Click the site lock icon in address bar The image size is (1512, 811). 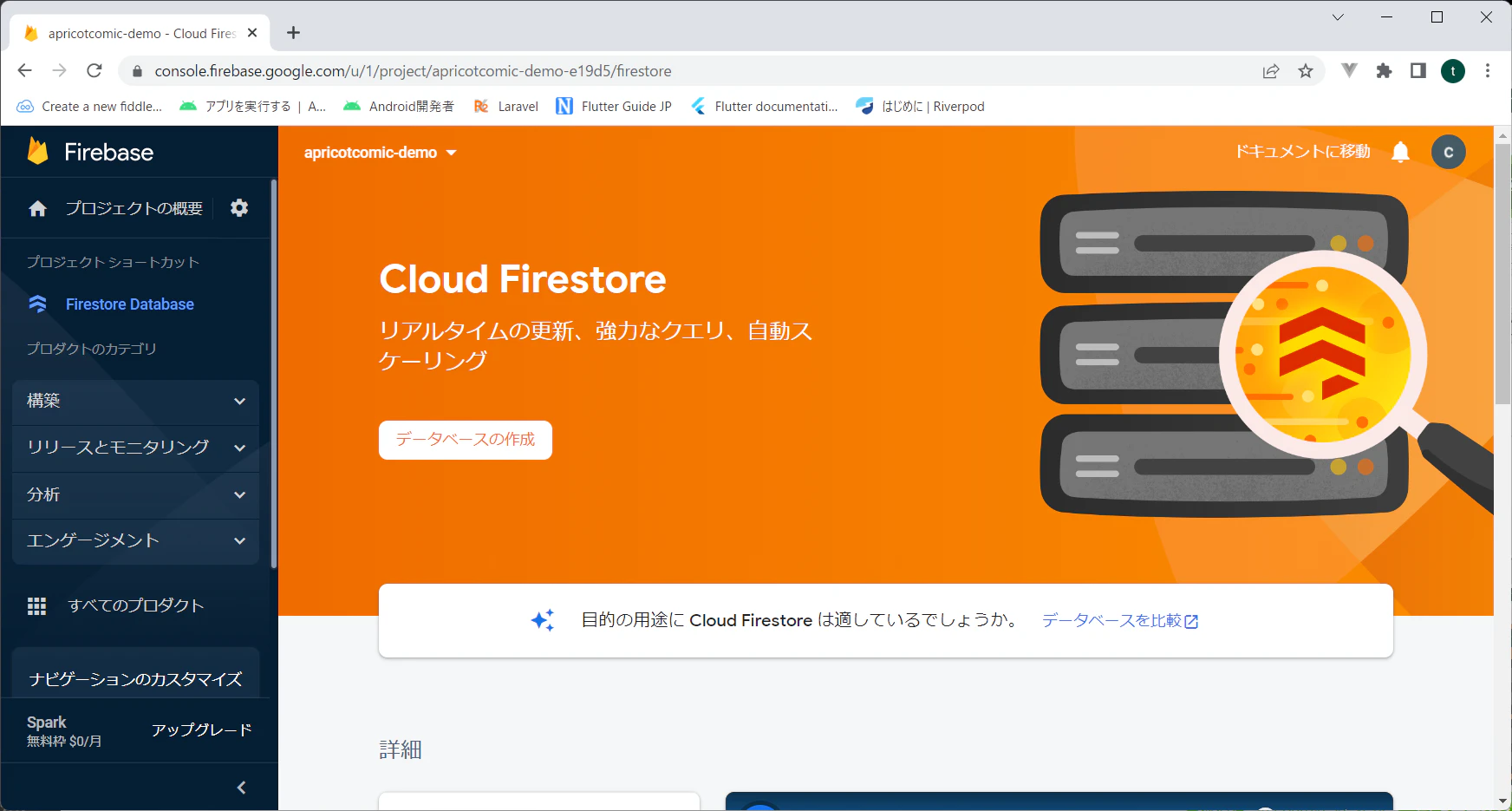point(137,71)
